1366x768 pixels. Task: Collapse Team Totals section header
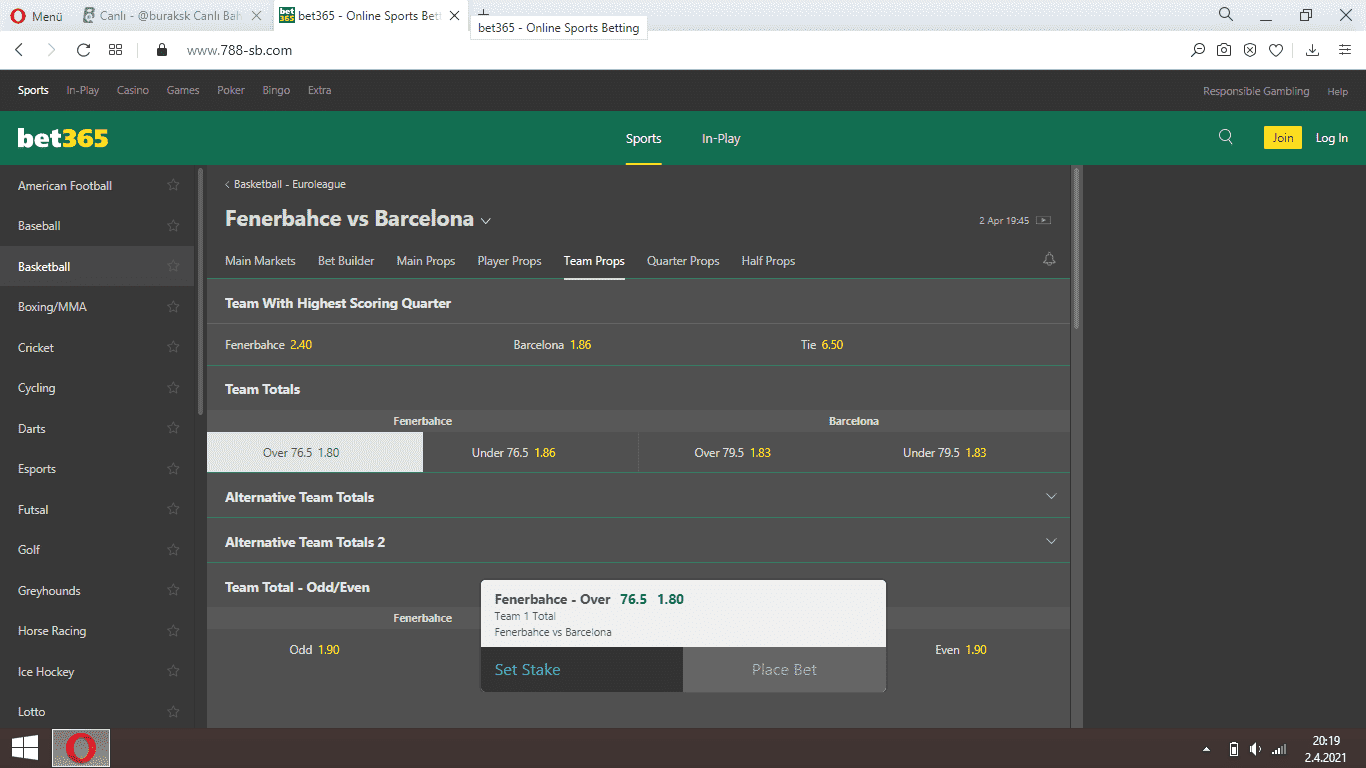point(638,389)
